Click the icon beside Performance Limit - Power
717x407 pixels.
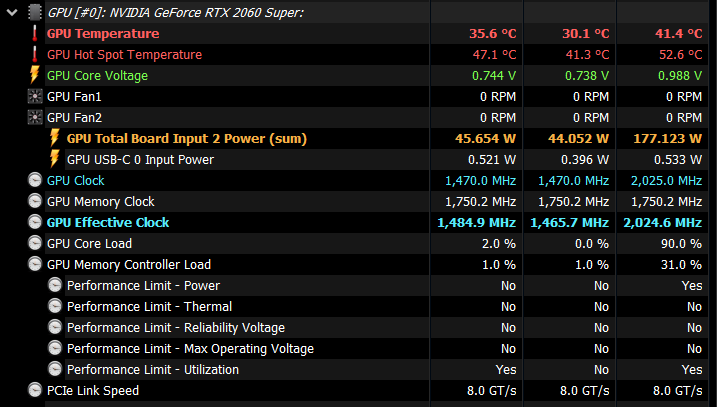click(x=55, y=285)
